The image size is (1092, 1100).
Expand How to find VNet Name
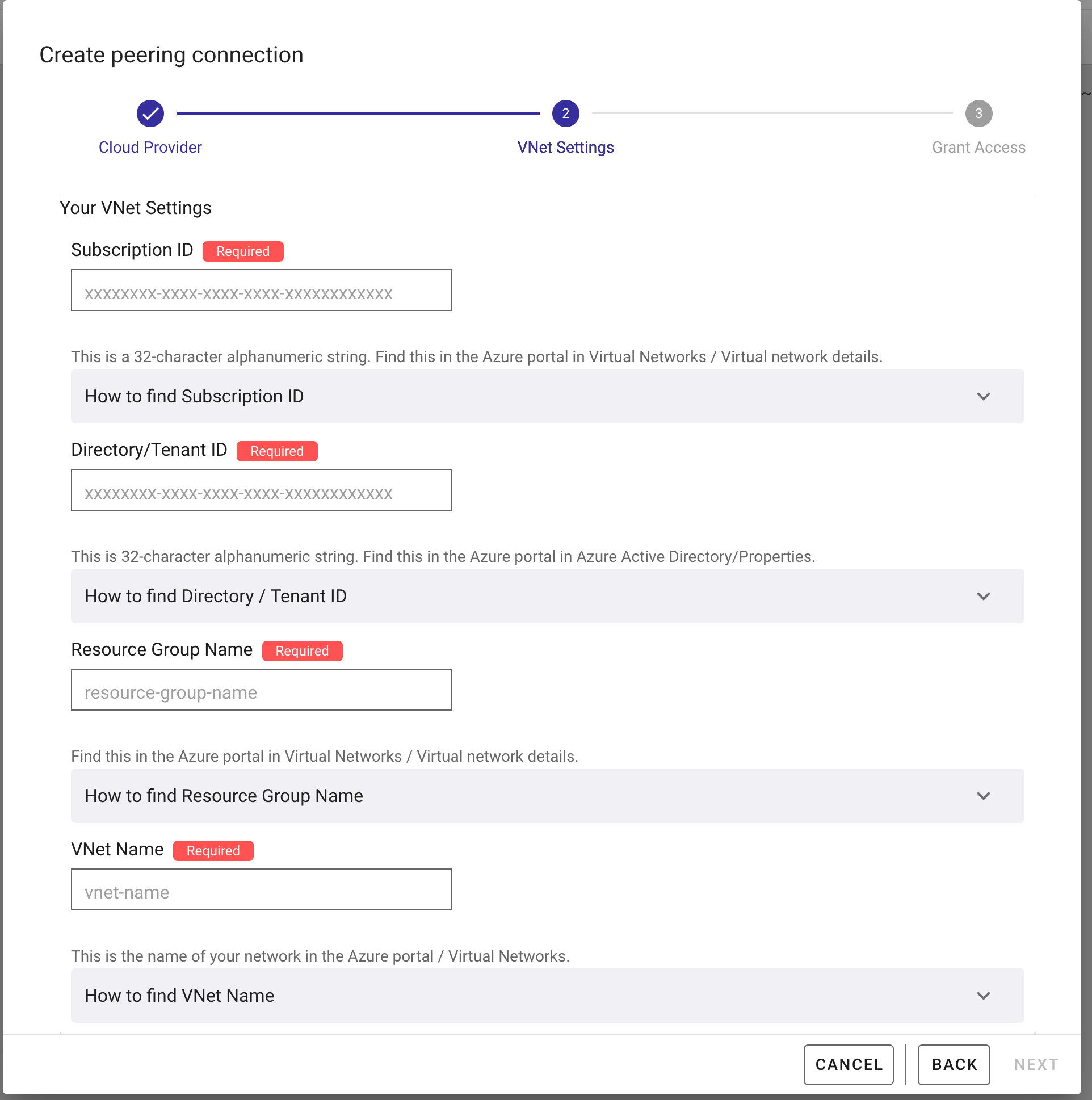click(x=547, y=996)
